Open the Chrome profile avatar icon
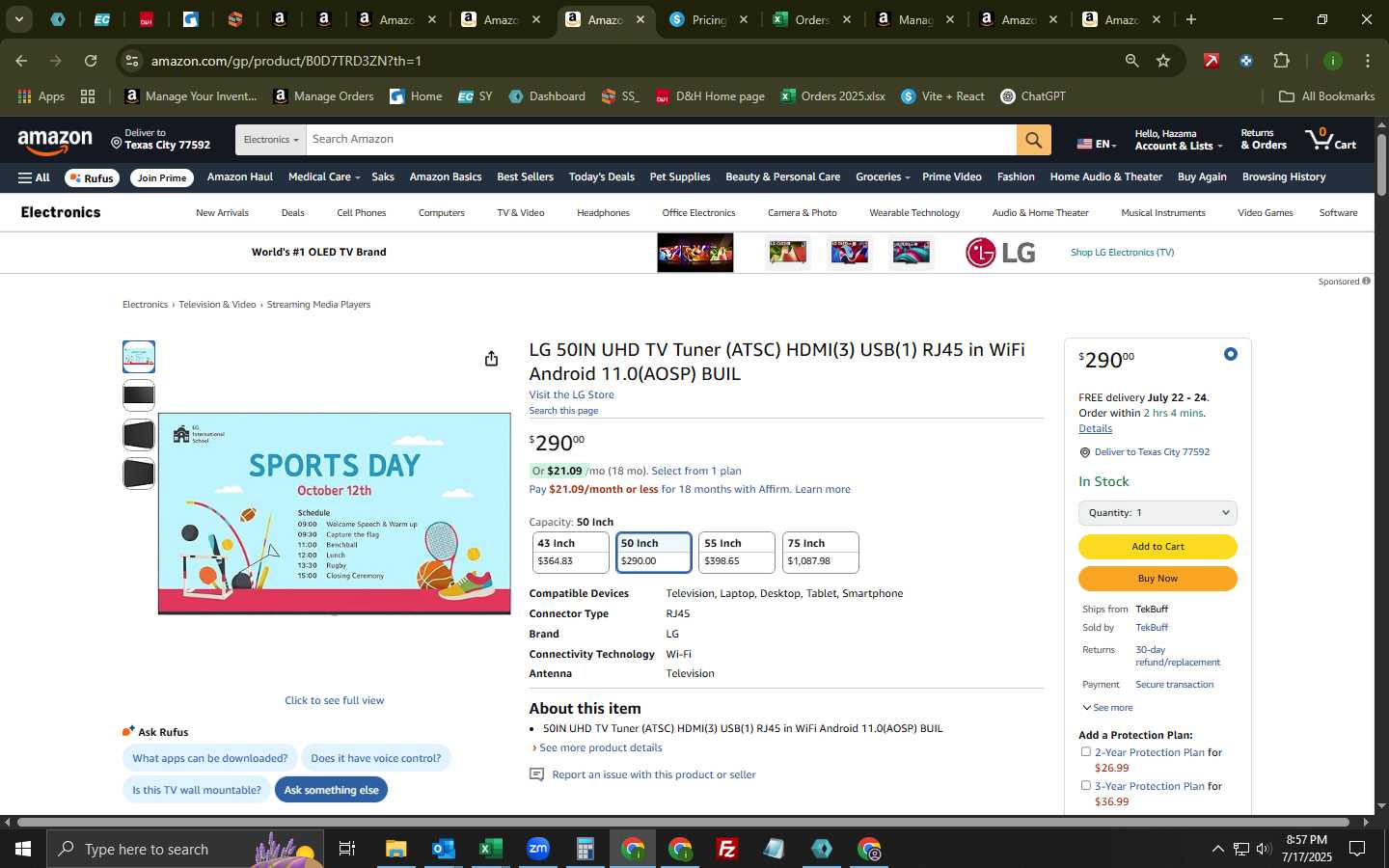 1332,61
